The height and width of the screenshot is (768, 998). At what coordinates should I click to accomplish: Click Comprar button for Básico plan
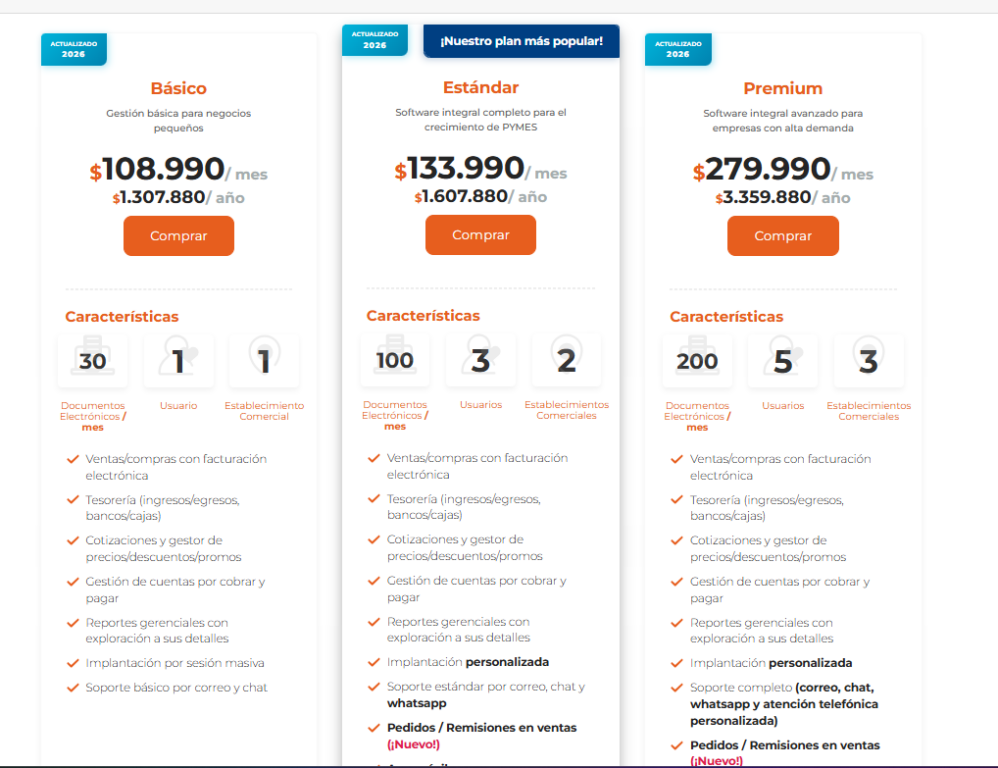point(179,235)
